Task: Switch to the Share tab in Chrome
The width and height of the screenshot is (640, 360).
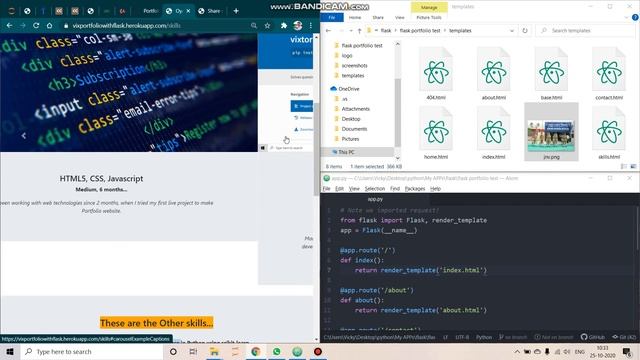Action: coord(211,11)
